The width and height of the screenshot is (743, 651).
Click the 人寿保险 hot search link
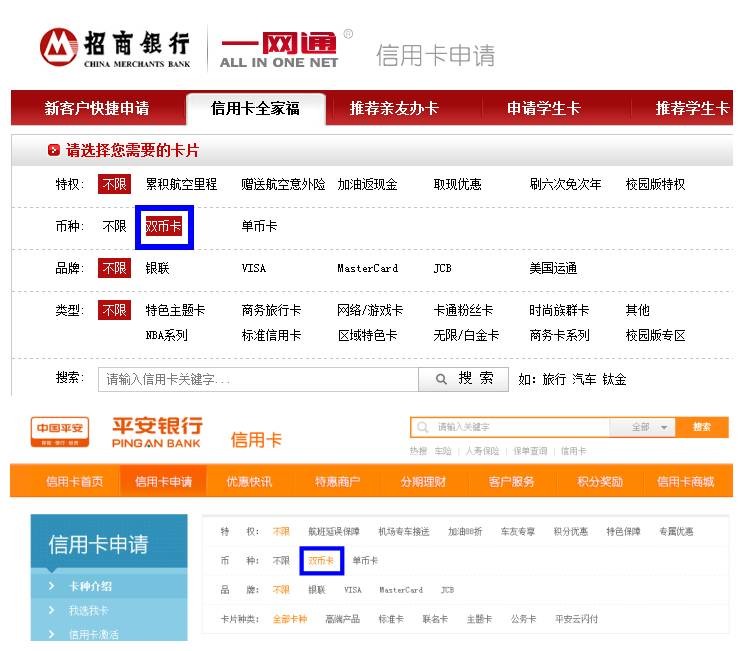pyautogui.click(x=482, y=451)
